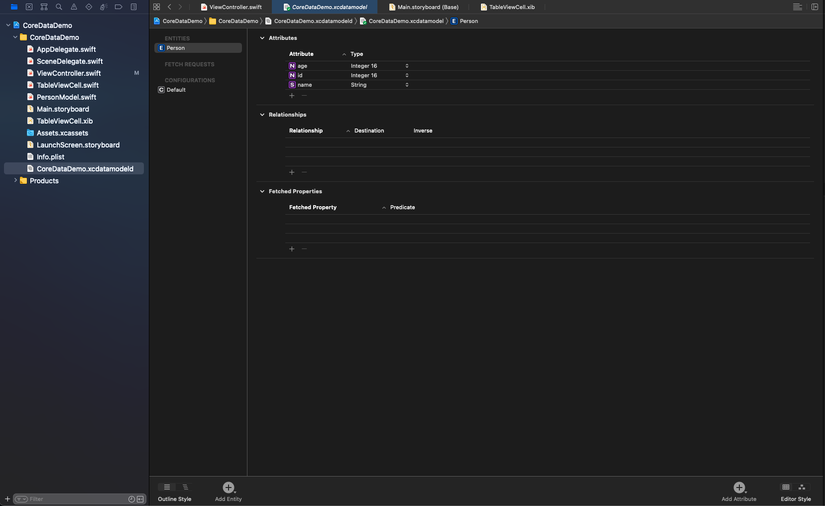Screen dimensions: 825x506
Task: Add a new attribute row with plus
Action: click(x=291, y=96)
